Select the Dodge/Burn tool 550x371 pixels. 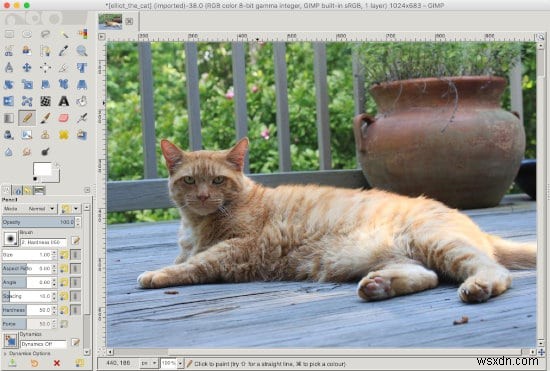tap(45, 152)
